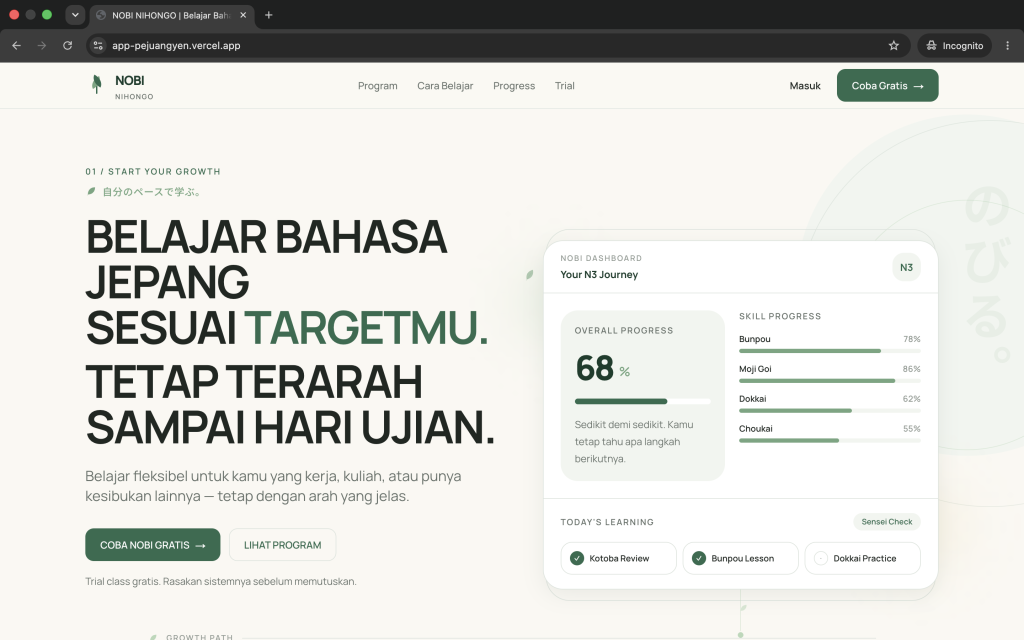1024x640 pixels.
Task: Click the Incognito profile indicator
Action: (x=954, y=46)
